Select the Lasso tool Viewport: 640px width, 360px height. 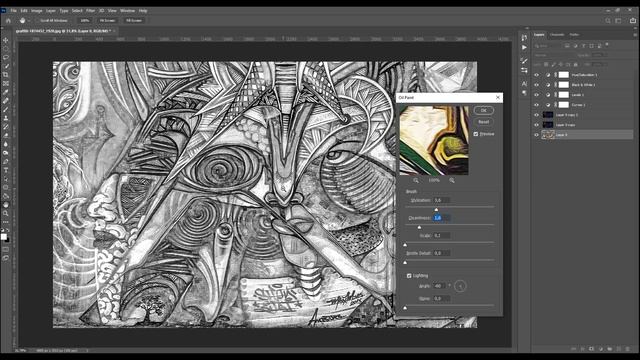click(6, 58)
